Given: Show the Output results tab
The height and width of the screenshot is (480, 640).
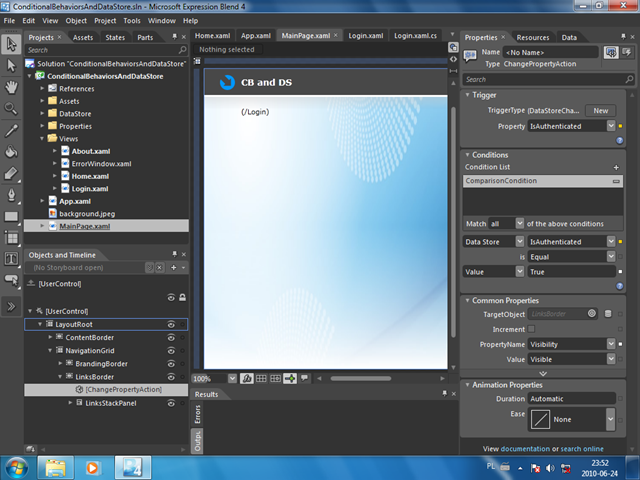Looking at the screenshot, I should click(197, 441).
